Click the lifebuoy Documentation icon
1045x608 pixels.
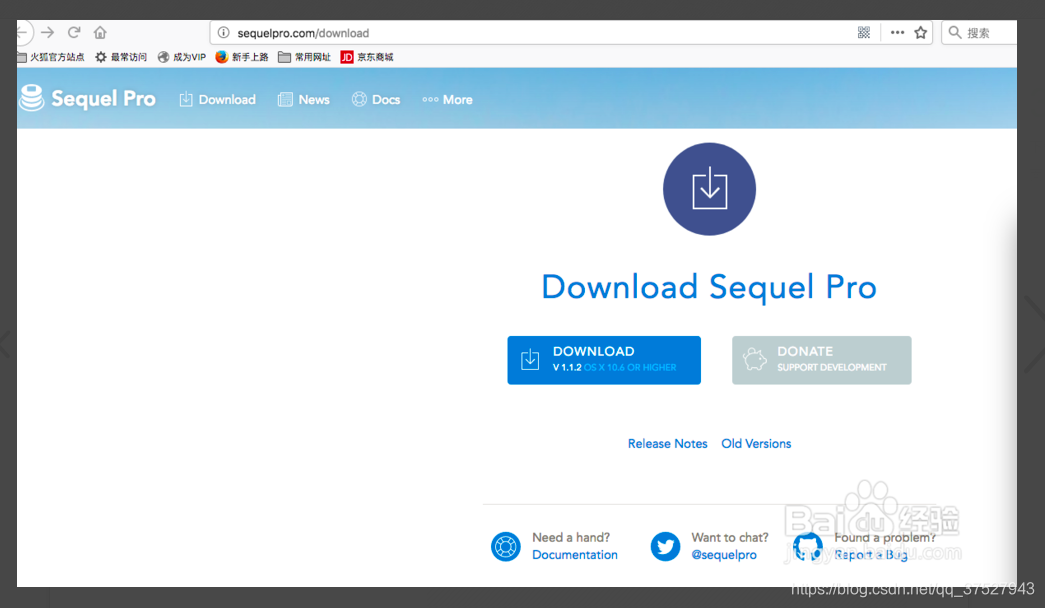506,547
